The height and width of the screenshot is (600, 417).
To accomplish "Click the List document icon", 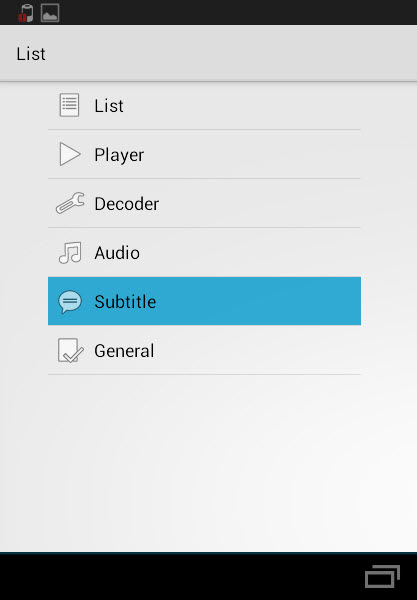I will (69, 105).
